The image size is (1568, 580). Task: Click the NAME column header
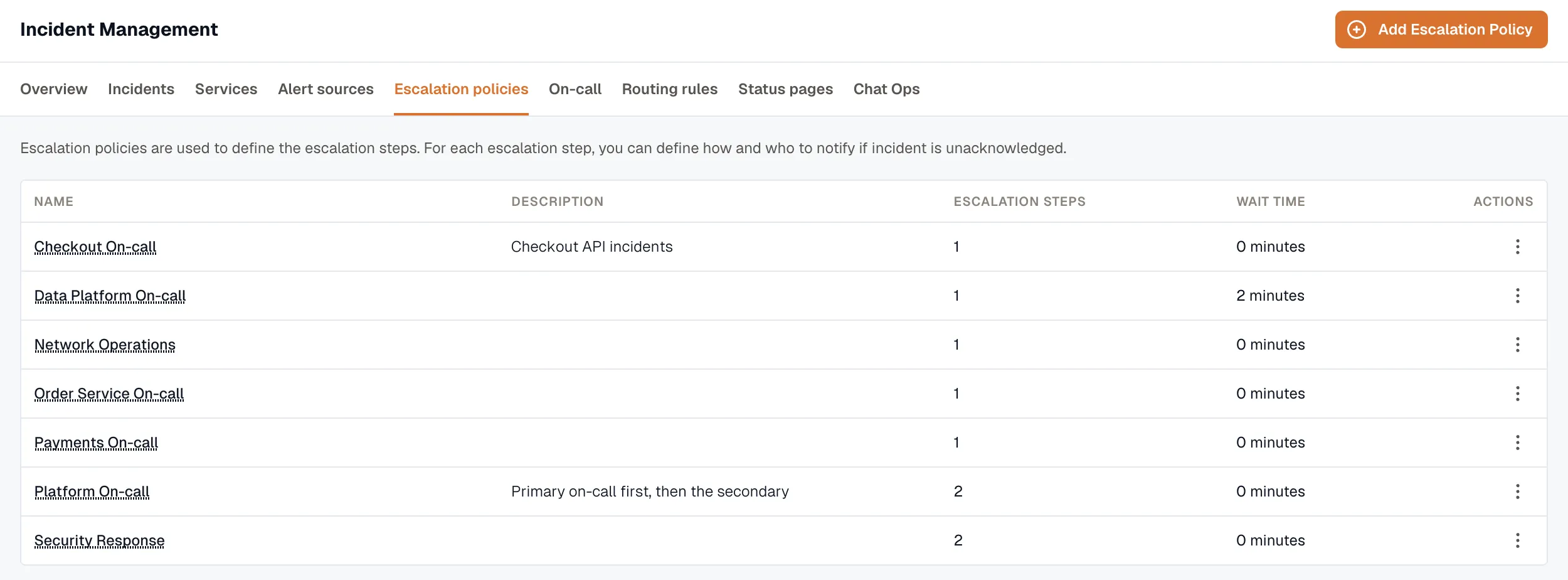(x=54, y=201)
